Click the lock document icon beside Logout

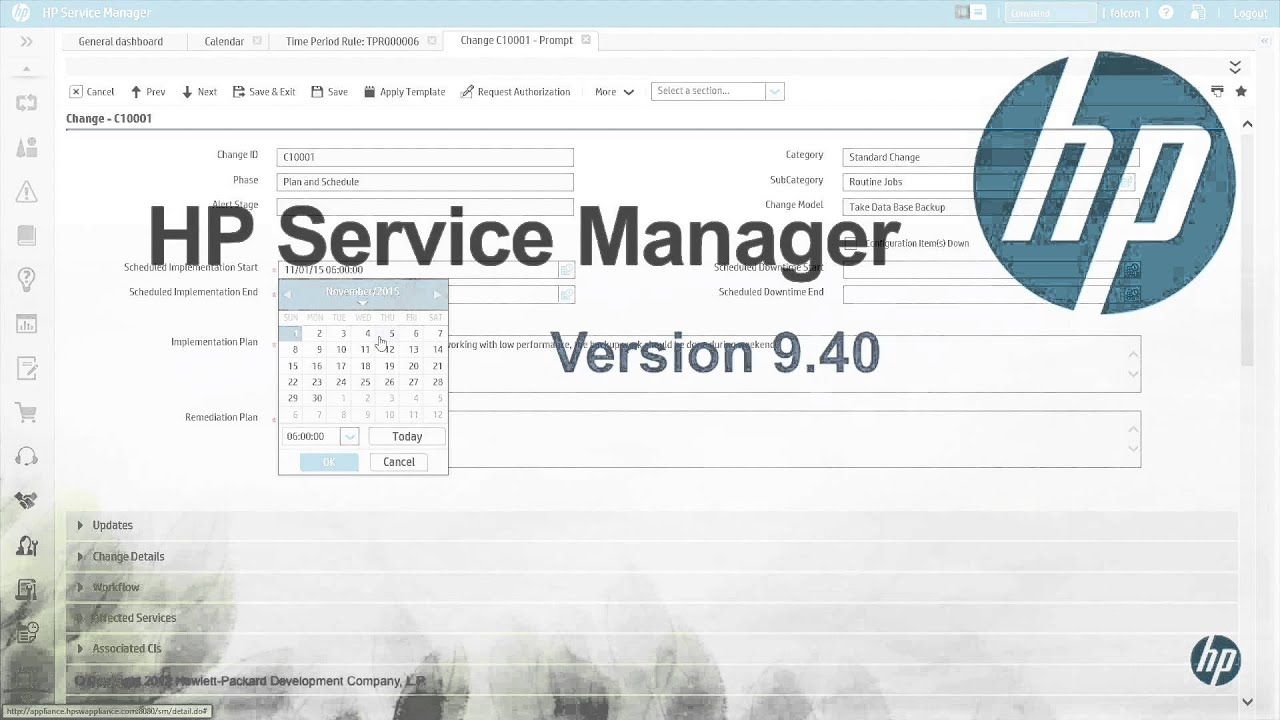click(x=1197, y=13)
